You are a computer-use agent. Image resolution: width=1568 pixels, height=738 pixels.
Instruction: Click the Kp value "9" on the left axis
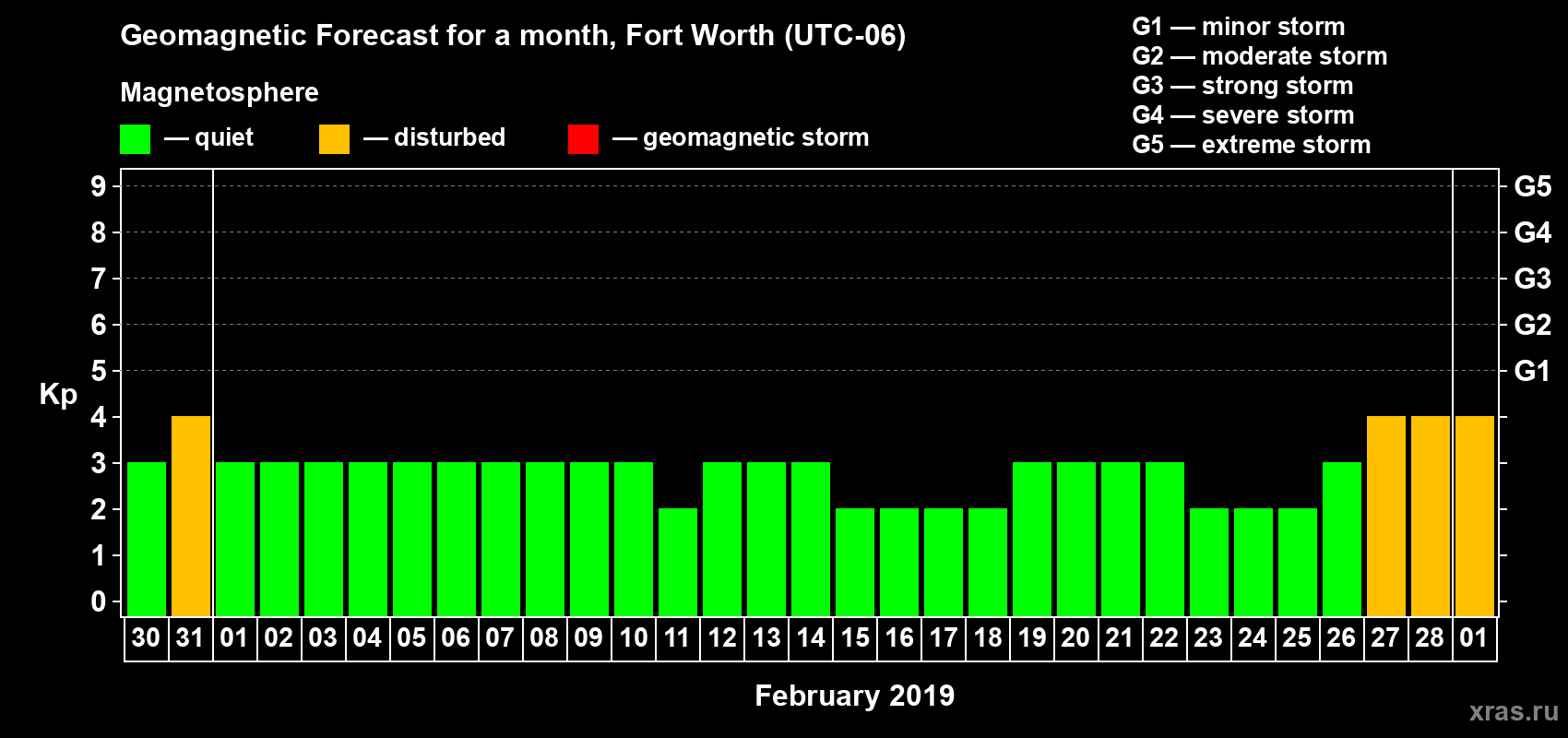coord(99,186)
